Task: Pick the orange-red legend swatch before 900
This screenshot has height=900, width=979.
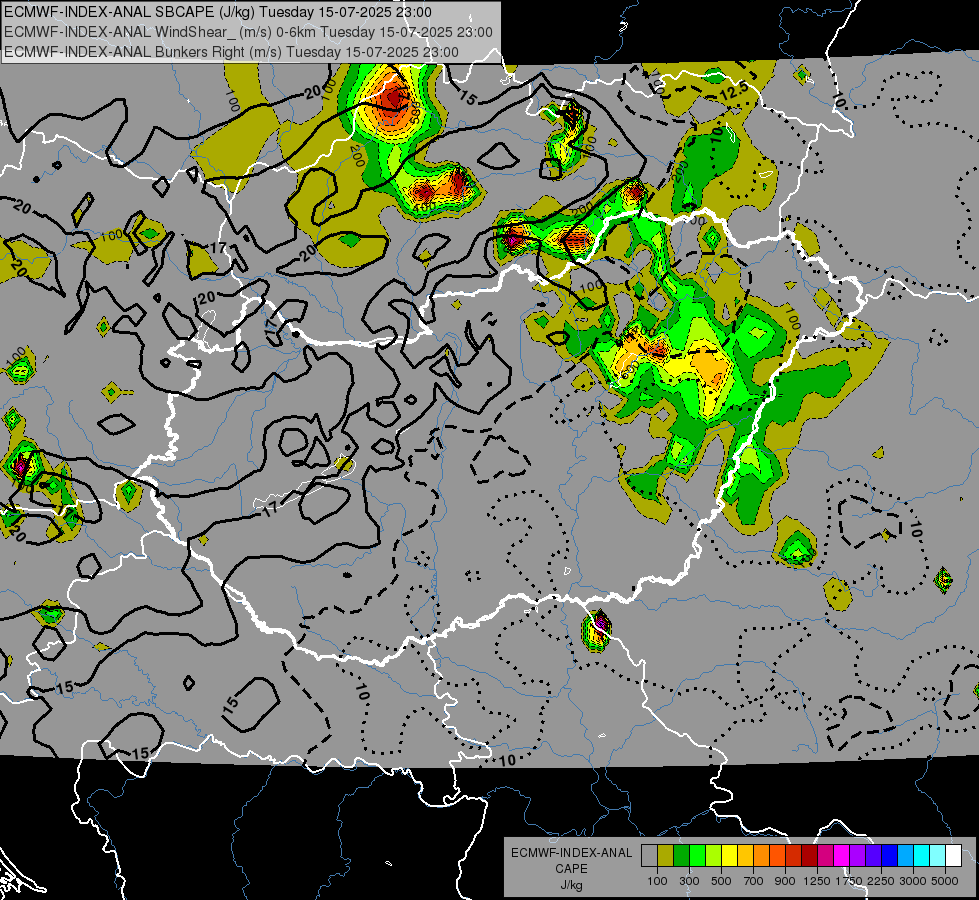Action: (x=777, y=856)
